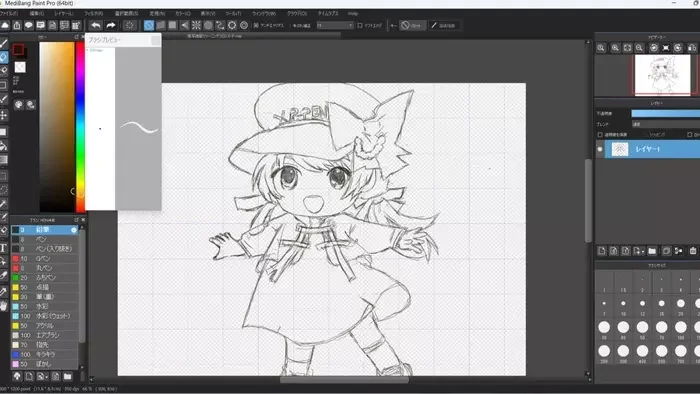
Task: Toggle protect alpha checkbox in Layer panel
Action: point(600,134)
